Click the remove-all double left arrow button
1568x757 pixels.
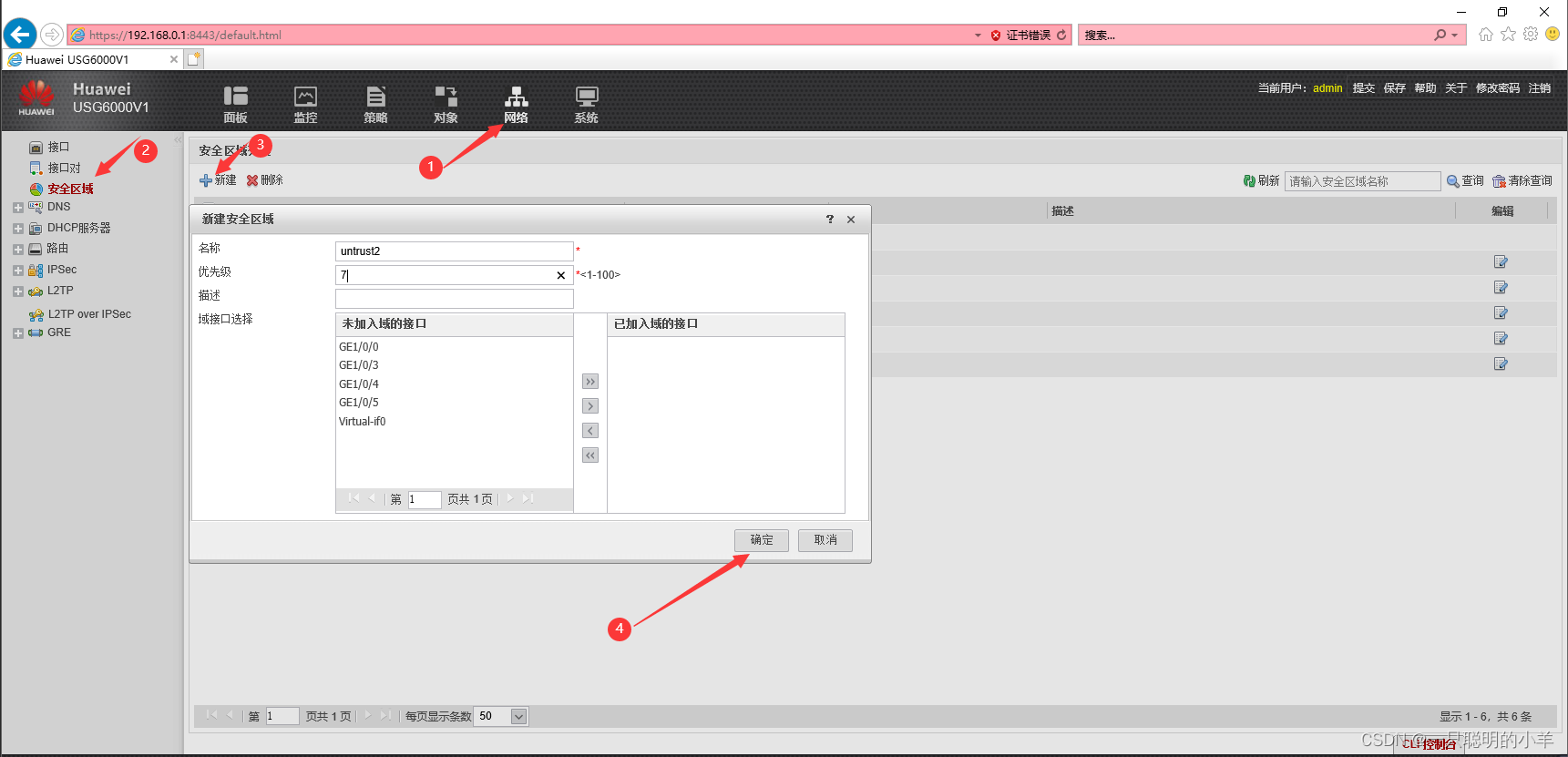click(590, 455)
